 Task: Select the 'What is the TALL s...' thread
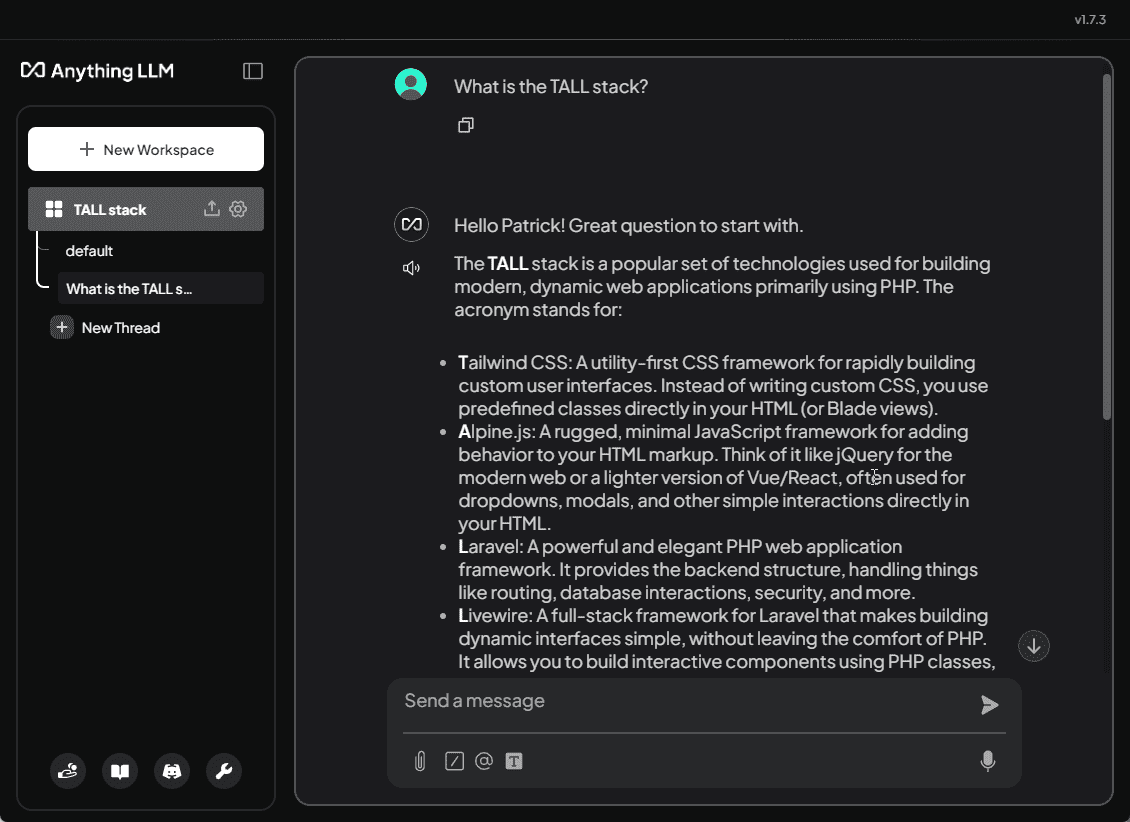(161, 289)
